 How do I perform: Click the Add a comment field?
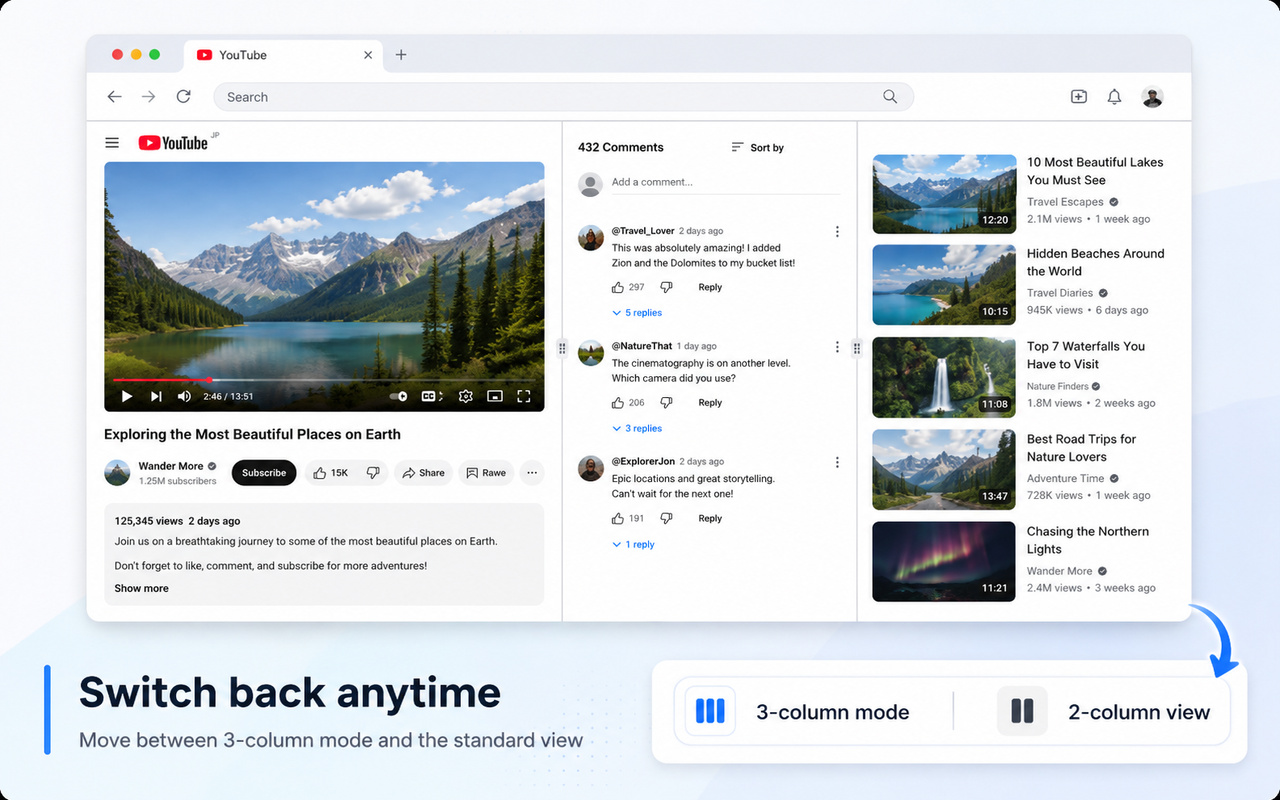724,183
